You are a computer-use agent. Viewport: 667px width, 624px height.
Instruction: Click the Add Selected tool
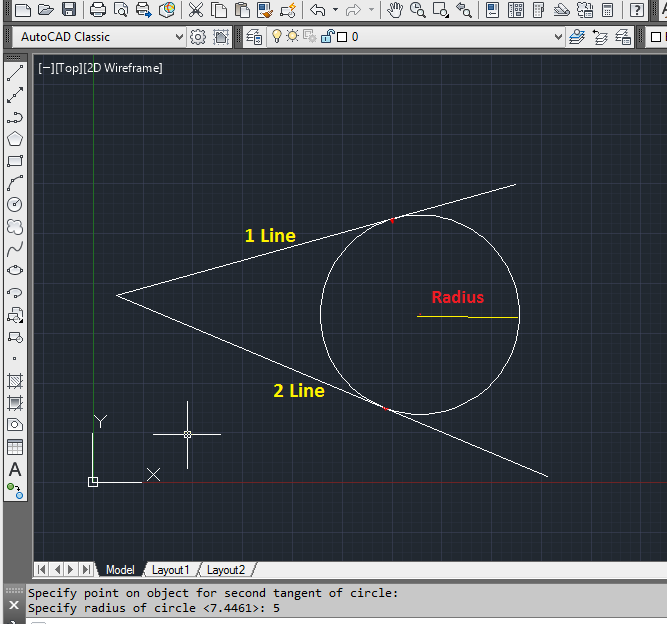pyautogui.click(x=15, y=491)
